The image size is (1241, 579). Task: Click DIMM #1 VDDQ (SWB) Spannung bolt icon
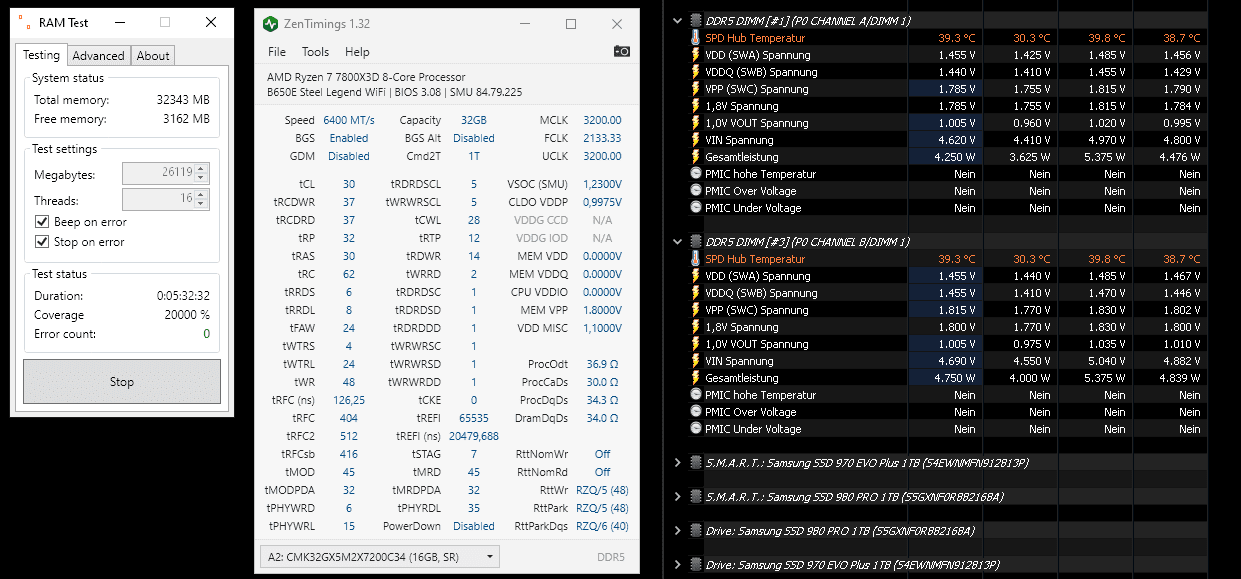(695, 72)
